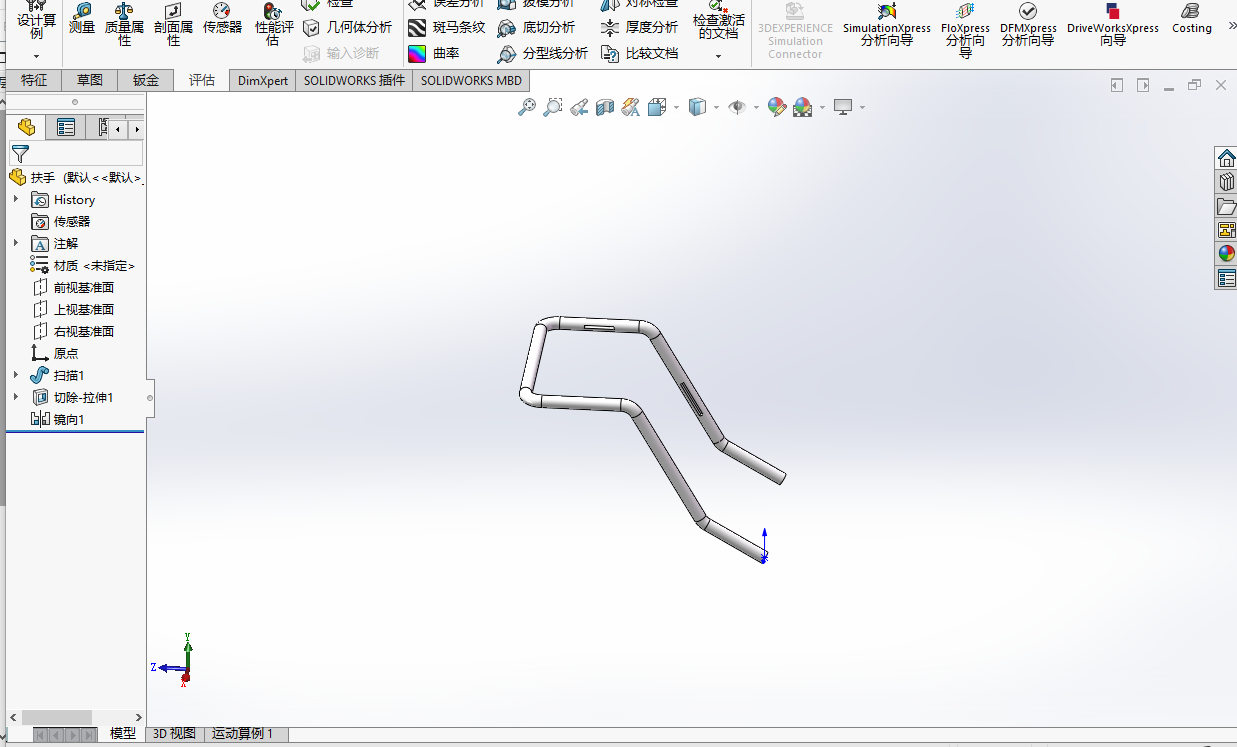
Task: Click Zoom to Area icon
Action: click(x=553, y=107)
